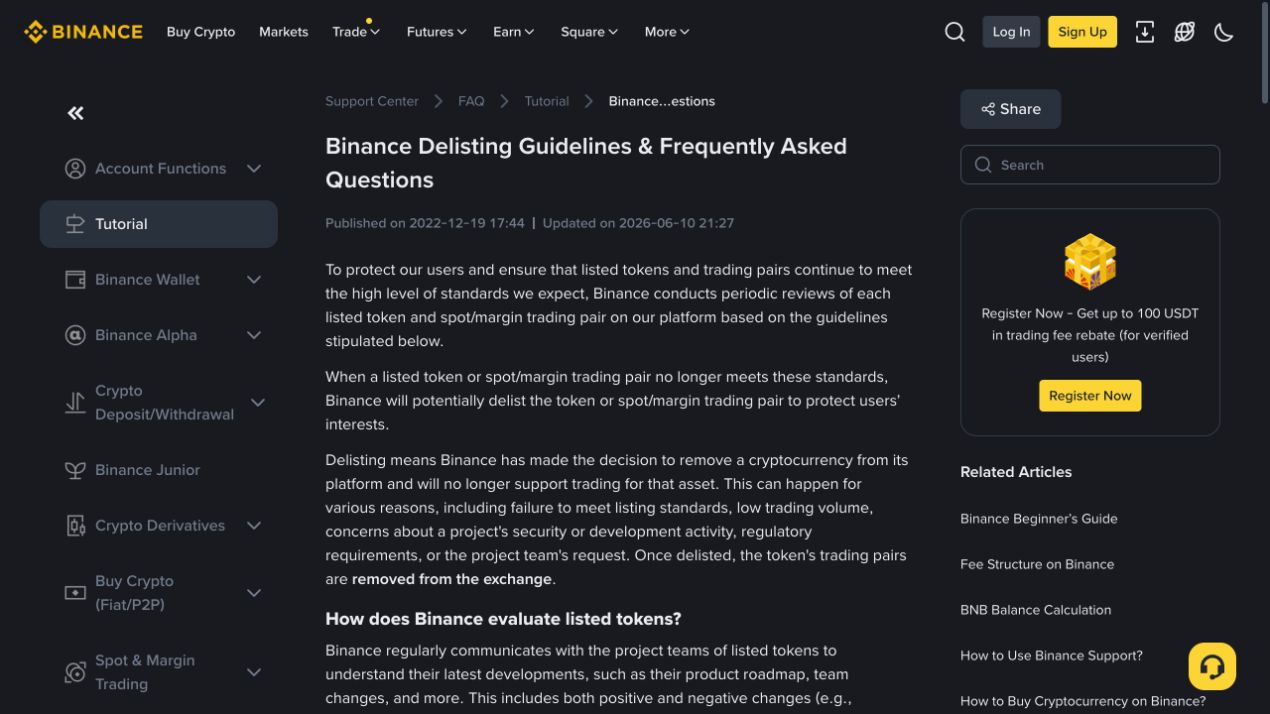Select Tutorial in the sidebar
This screenshot has width=1270, height=714.
(159, 224)
